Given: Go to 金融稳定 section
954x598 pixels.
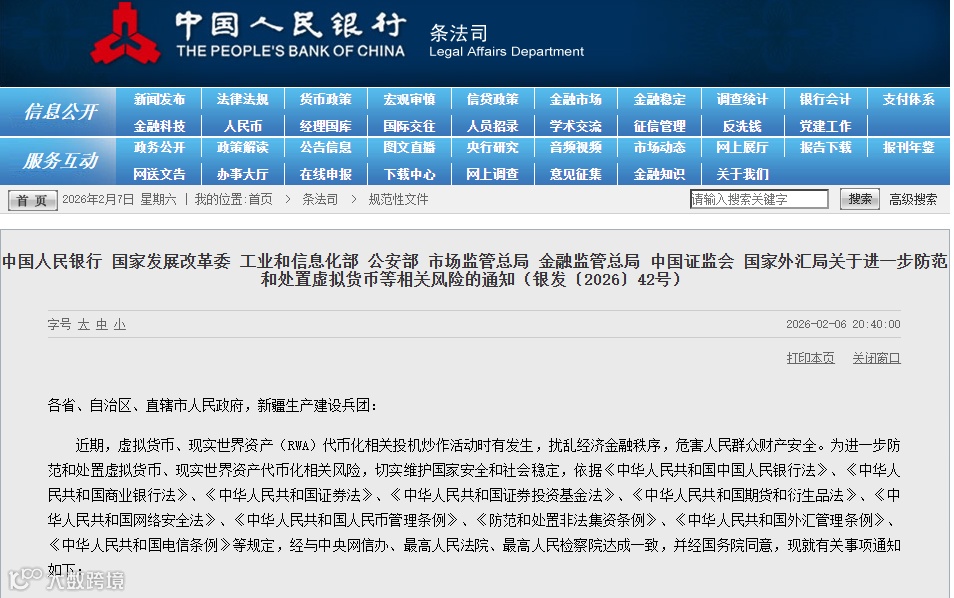Looking at the screenshot, I should coord(660,99).
